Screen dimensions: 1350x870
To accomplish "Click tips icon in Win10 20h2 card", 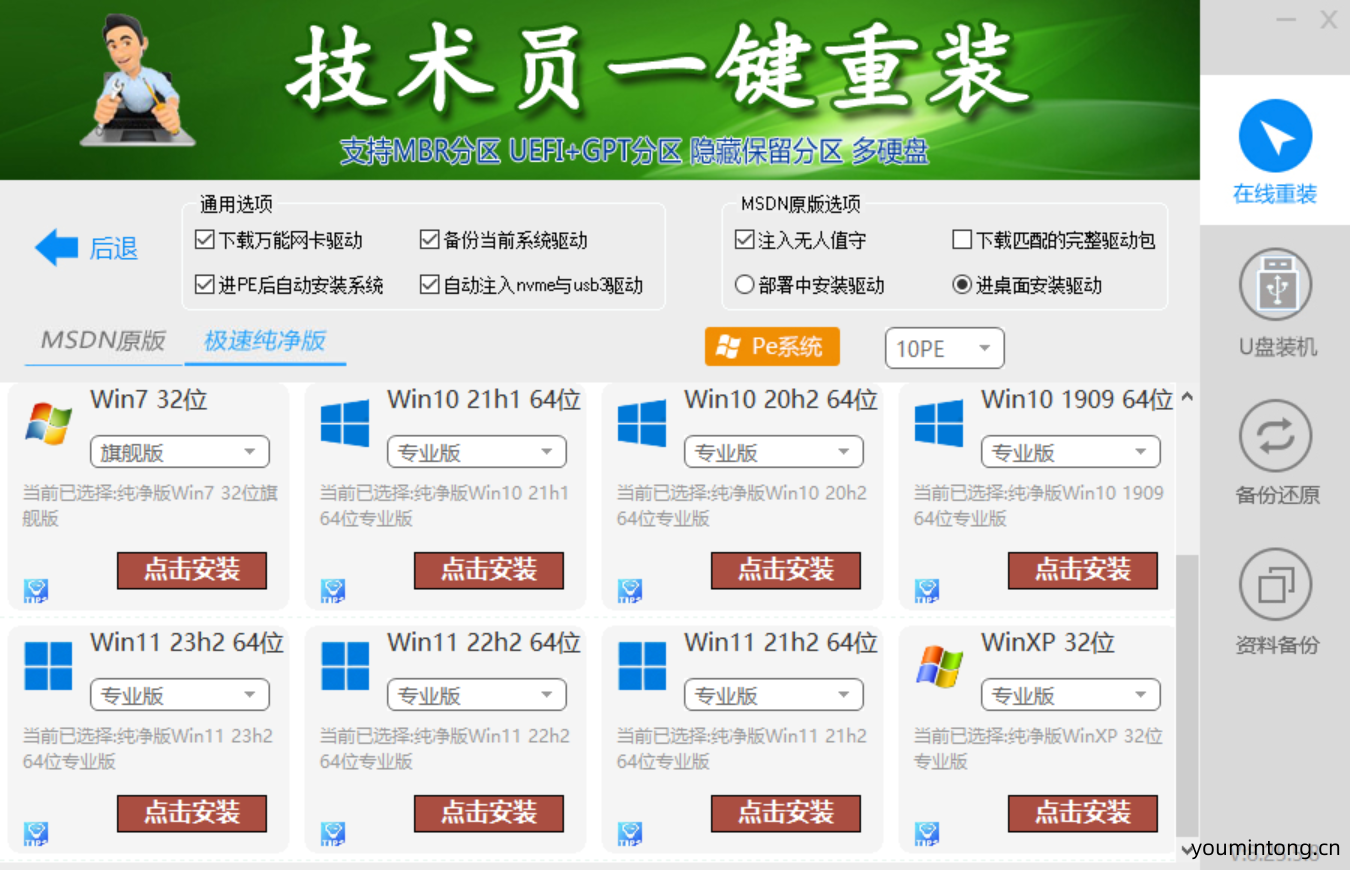I will pyautogui.click(x=630, y=591).
